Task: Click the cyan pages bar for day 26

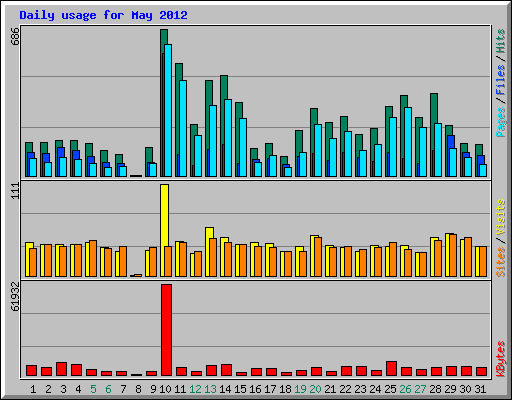Action: [408, 142]
